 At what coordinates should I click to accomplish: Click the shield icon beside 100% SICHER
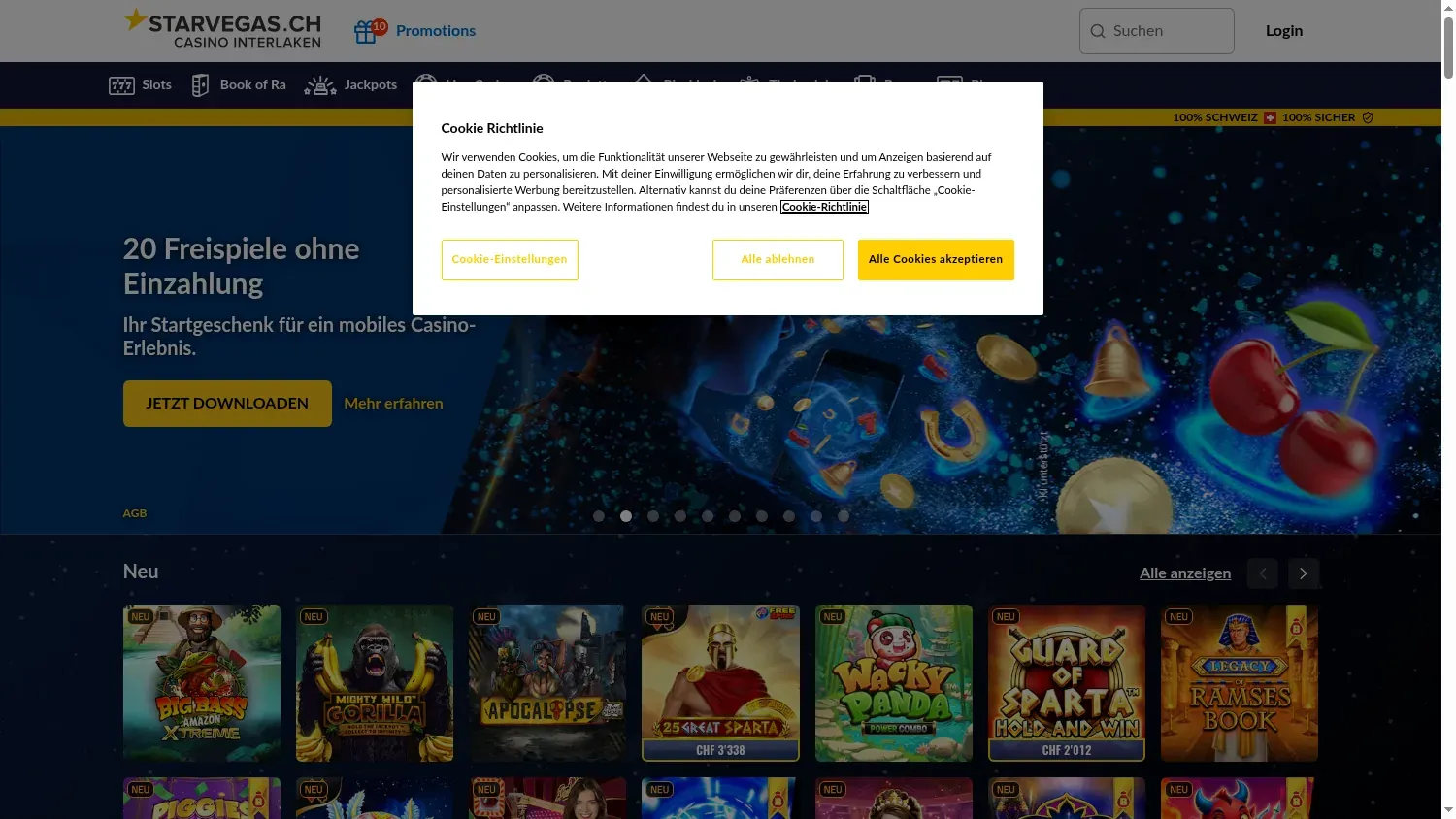click(1368, 117)
